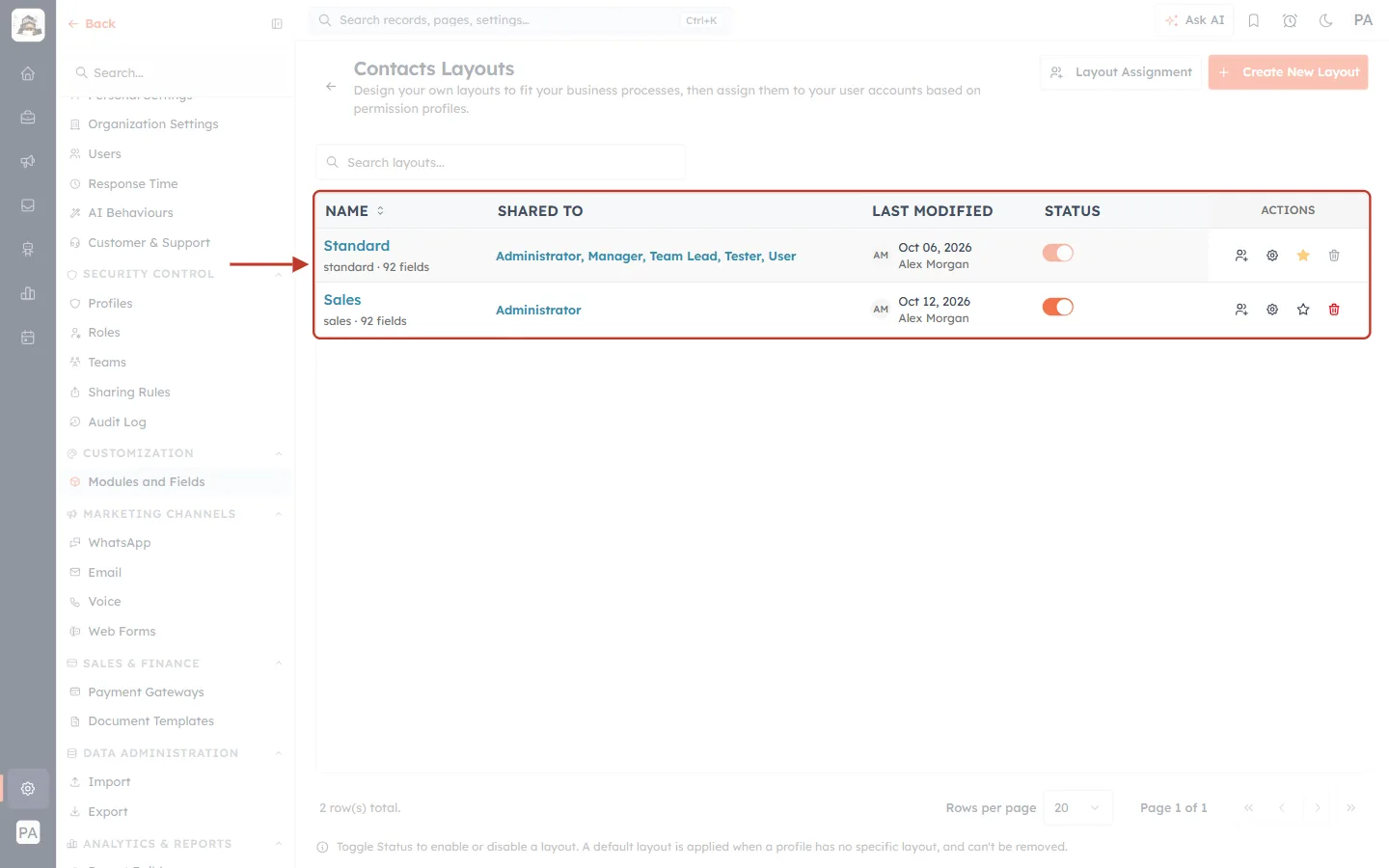This screenshot has height=868, width=1389.
Task: Open the Standard layout link
Action: (x=357, y=246)
